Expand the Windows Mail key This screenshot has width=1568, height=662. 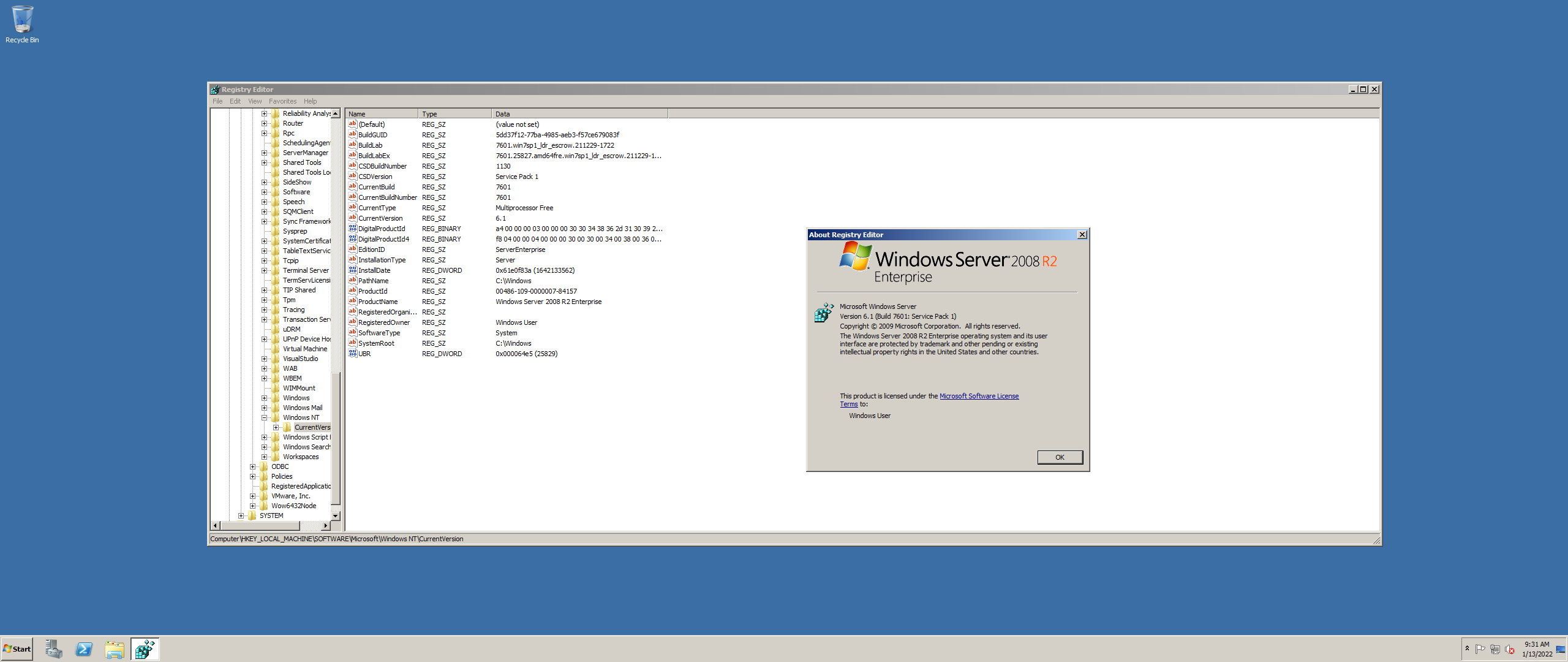pyautogui.click(x=264, y=408)
